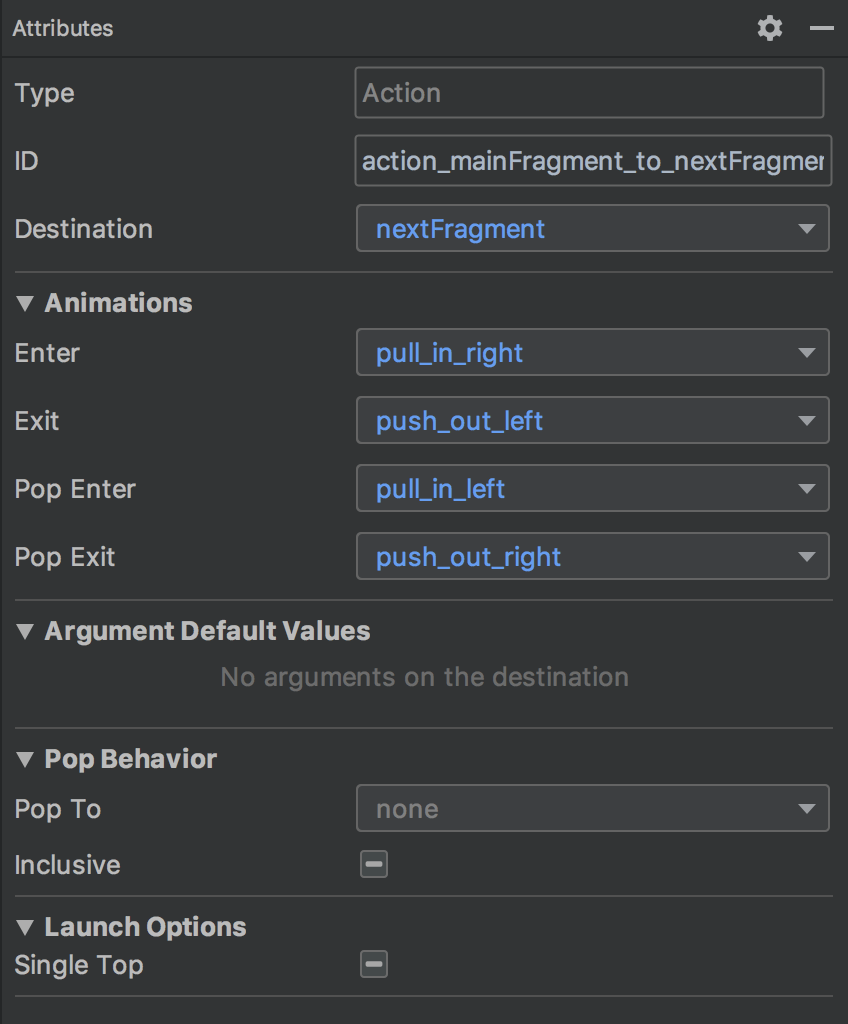Click the Single Top label

79,965
